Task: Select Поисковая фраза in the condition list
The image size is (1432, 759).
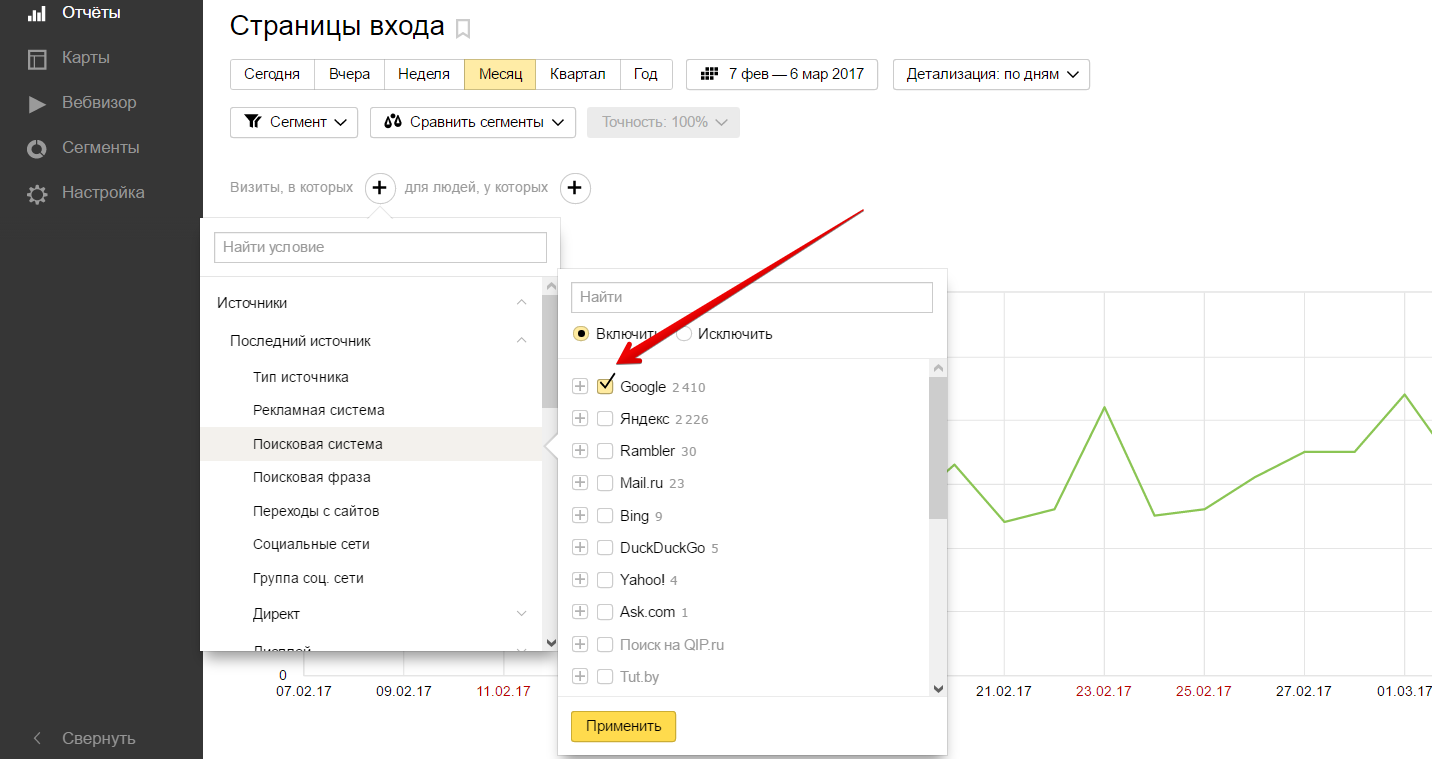Action: (312, 477)
